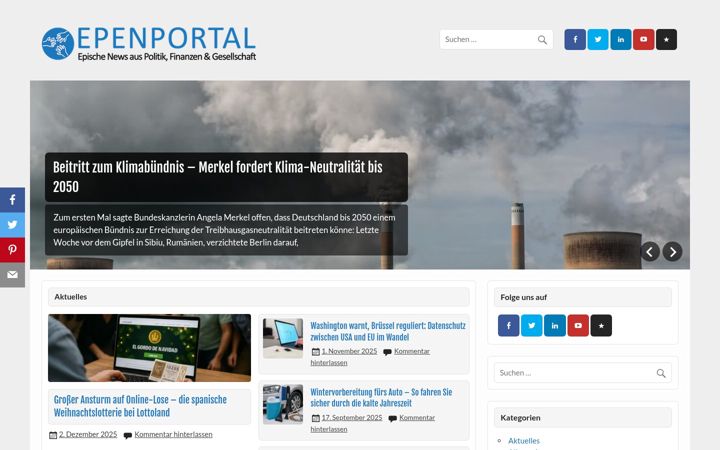Screen dimensions: 720x450
Task: Click the tagline Epische News aus Politik
Action: click(167, 57)
